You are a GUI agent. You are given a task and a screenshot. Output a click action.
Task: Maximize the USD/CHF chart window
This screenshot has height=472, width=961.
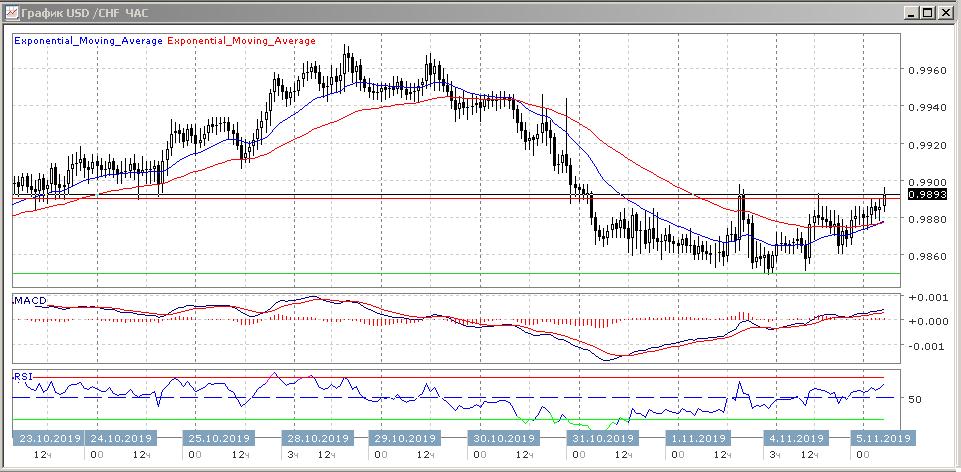pos(927,13)
